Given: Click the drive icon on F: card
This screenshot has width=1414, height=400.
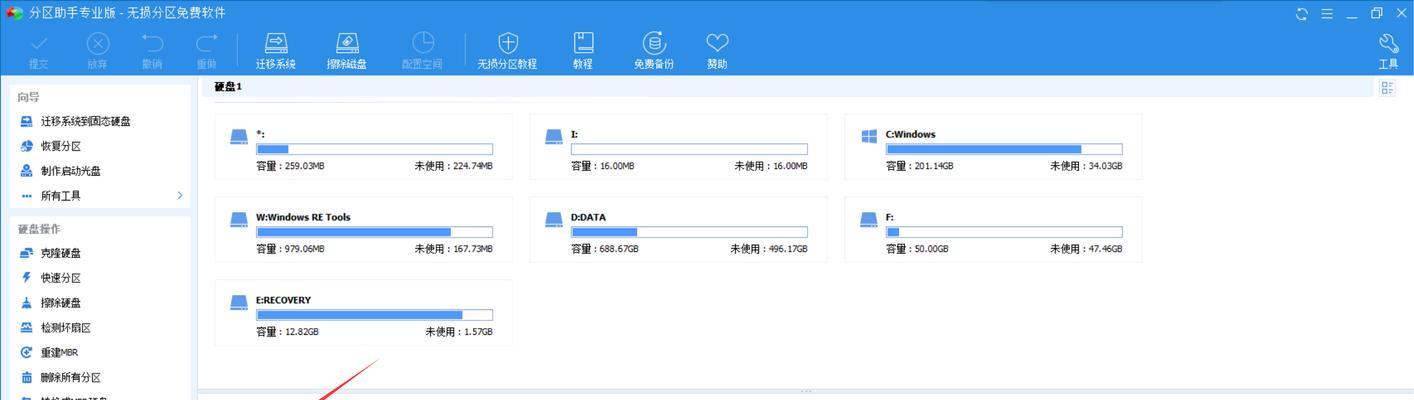Looking at the screenshot, I should point(869,219).
